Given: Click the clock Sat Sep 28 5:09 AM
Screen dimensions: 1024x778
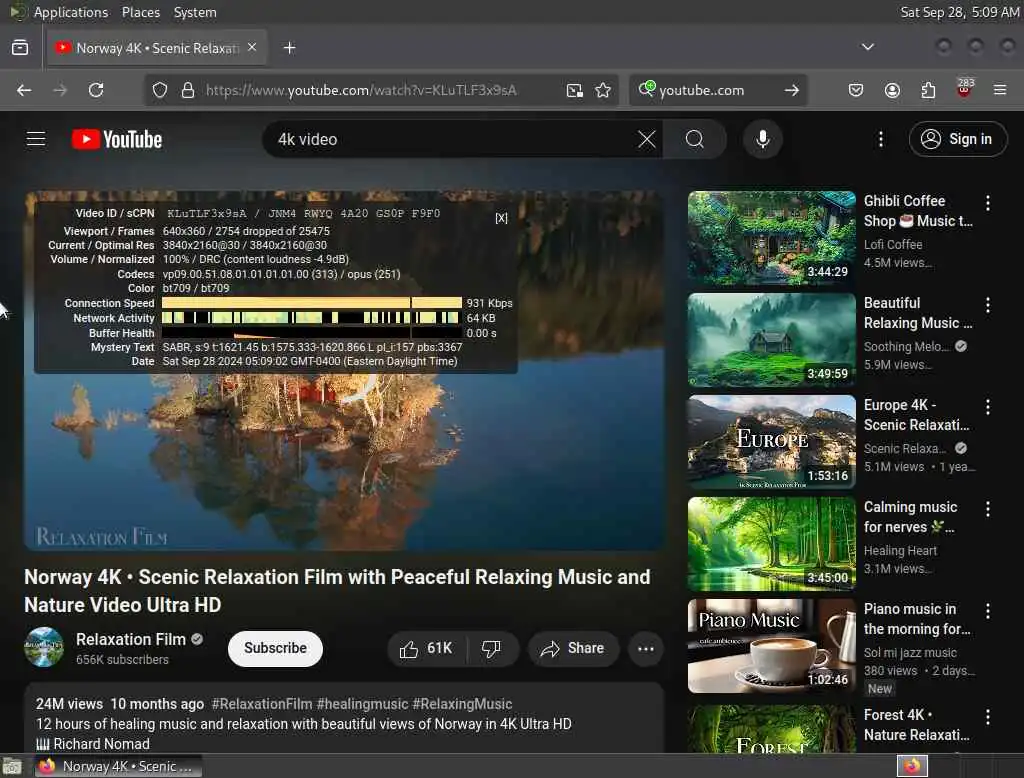Looking at the screenshot, I should pyautogui.click(x=959, y=12).
